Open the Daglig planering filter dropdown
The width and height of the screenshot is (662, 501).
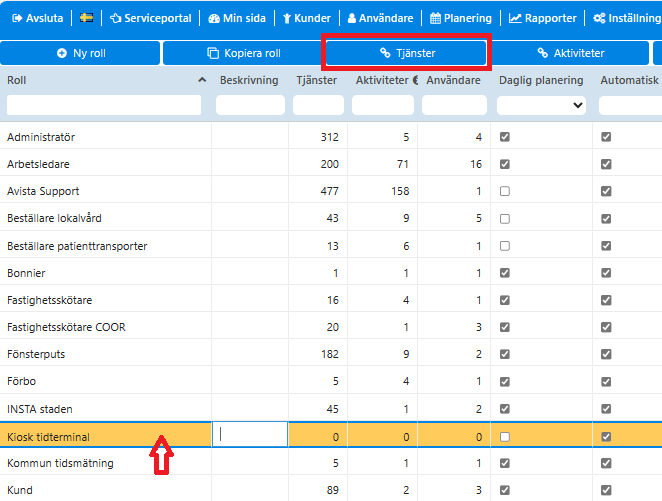pyautogui.click(x=541, y=105)
